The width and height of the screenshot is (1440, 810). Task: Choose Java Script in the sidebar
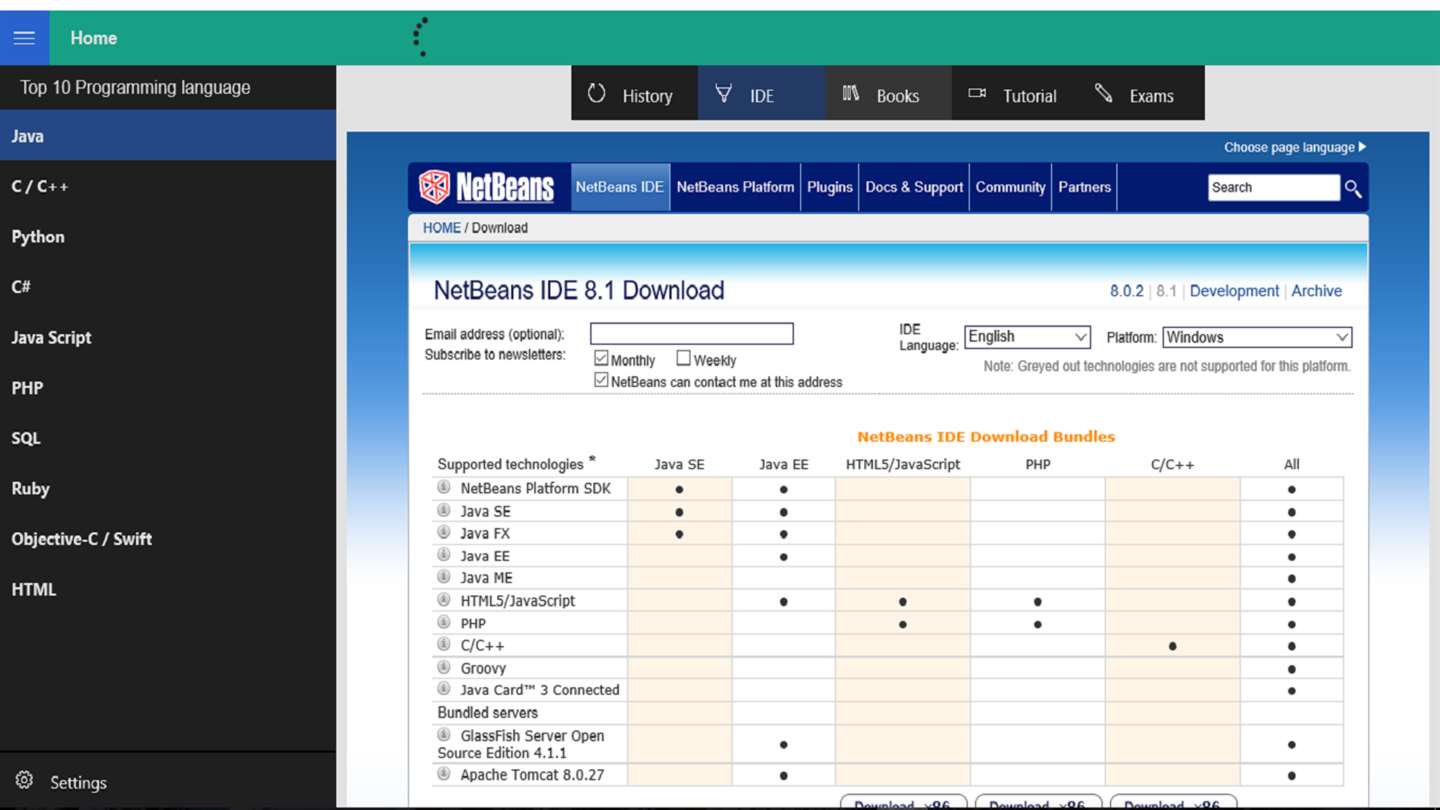pos(168,337)
